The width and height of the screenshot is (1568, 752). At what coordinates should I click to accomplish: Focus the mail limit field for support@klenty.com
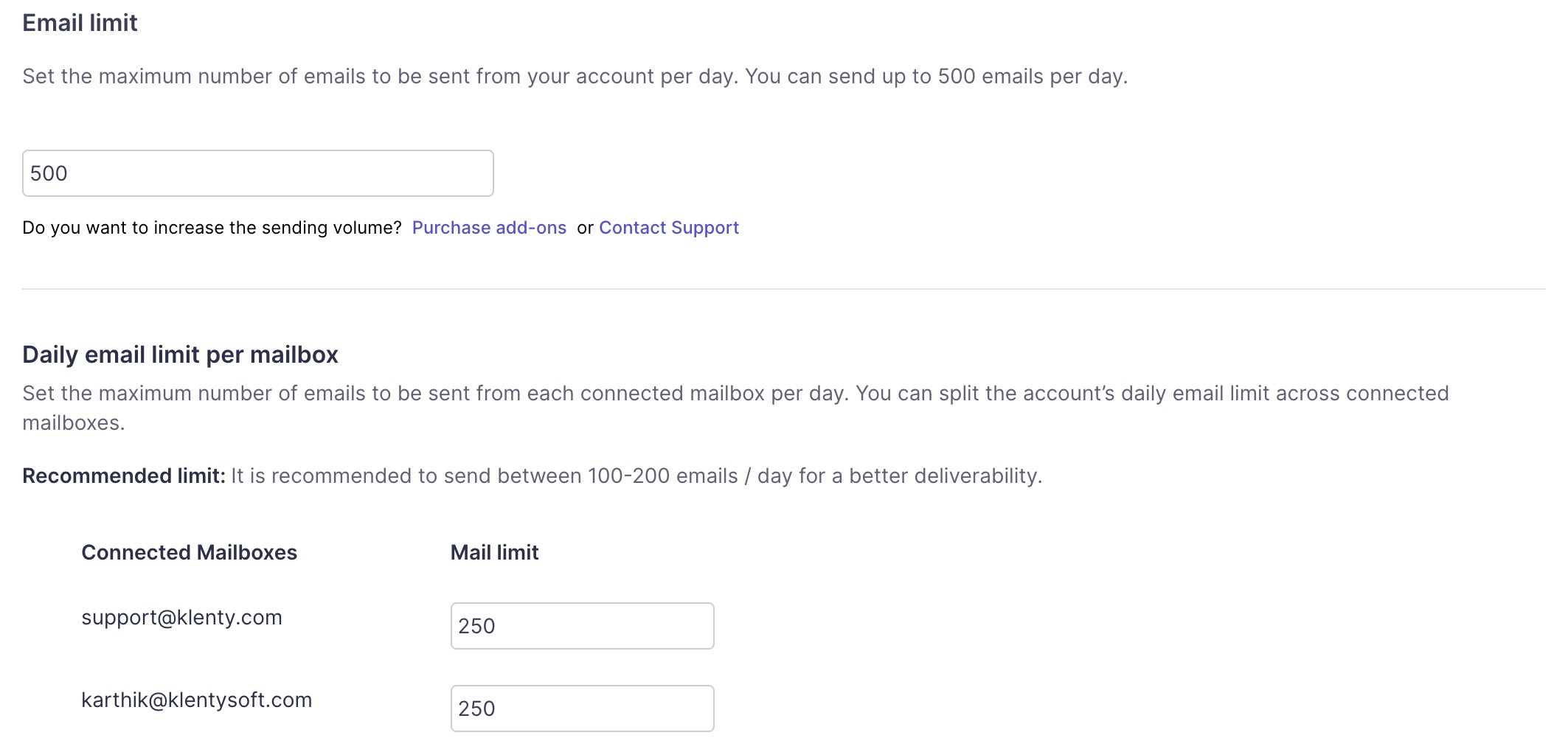(x=582, y=626)
